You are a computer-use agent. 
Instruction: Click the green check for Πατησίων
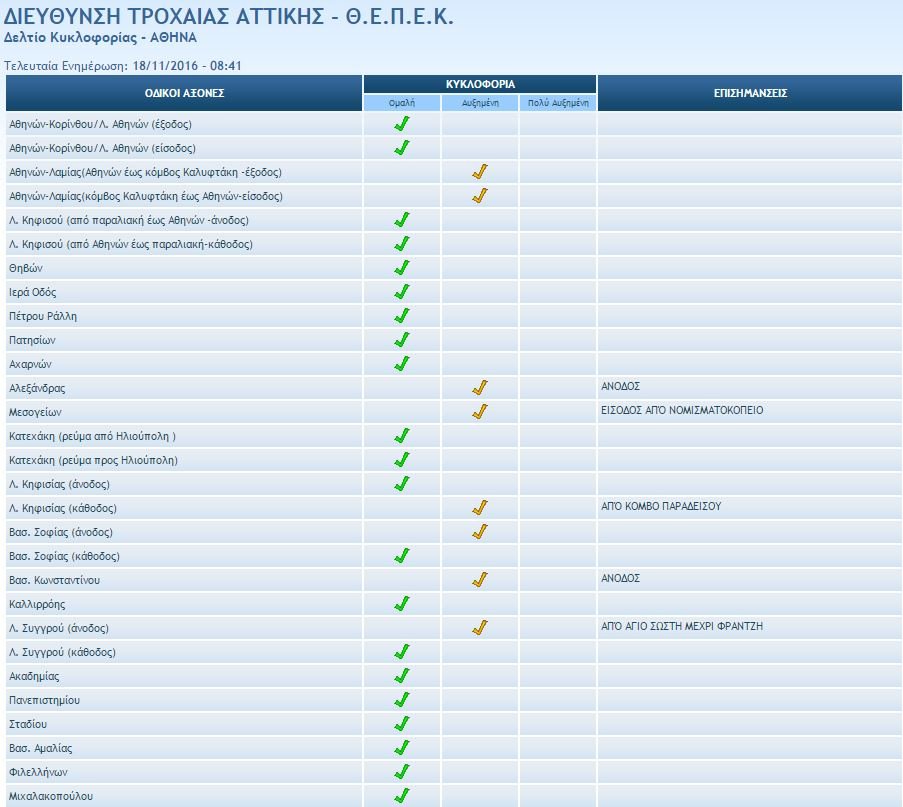click(x=402, y=340)
